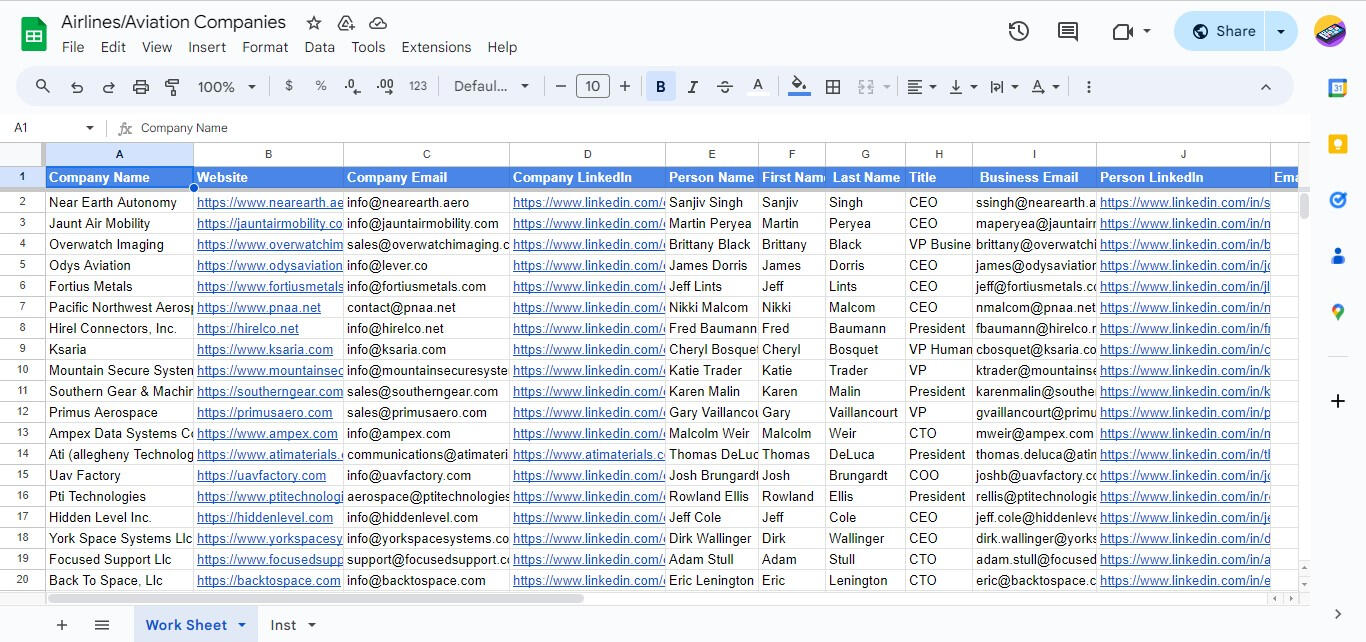Screen dimensions: 1366x642
Task: Open text rotation options
Action: pyautogui.click(x=1045, y=87)
